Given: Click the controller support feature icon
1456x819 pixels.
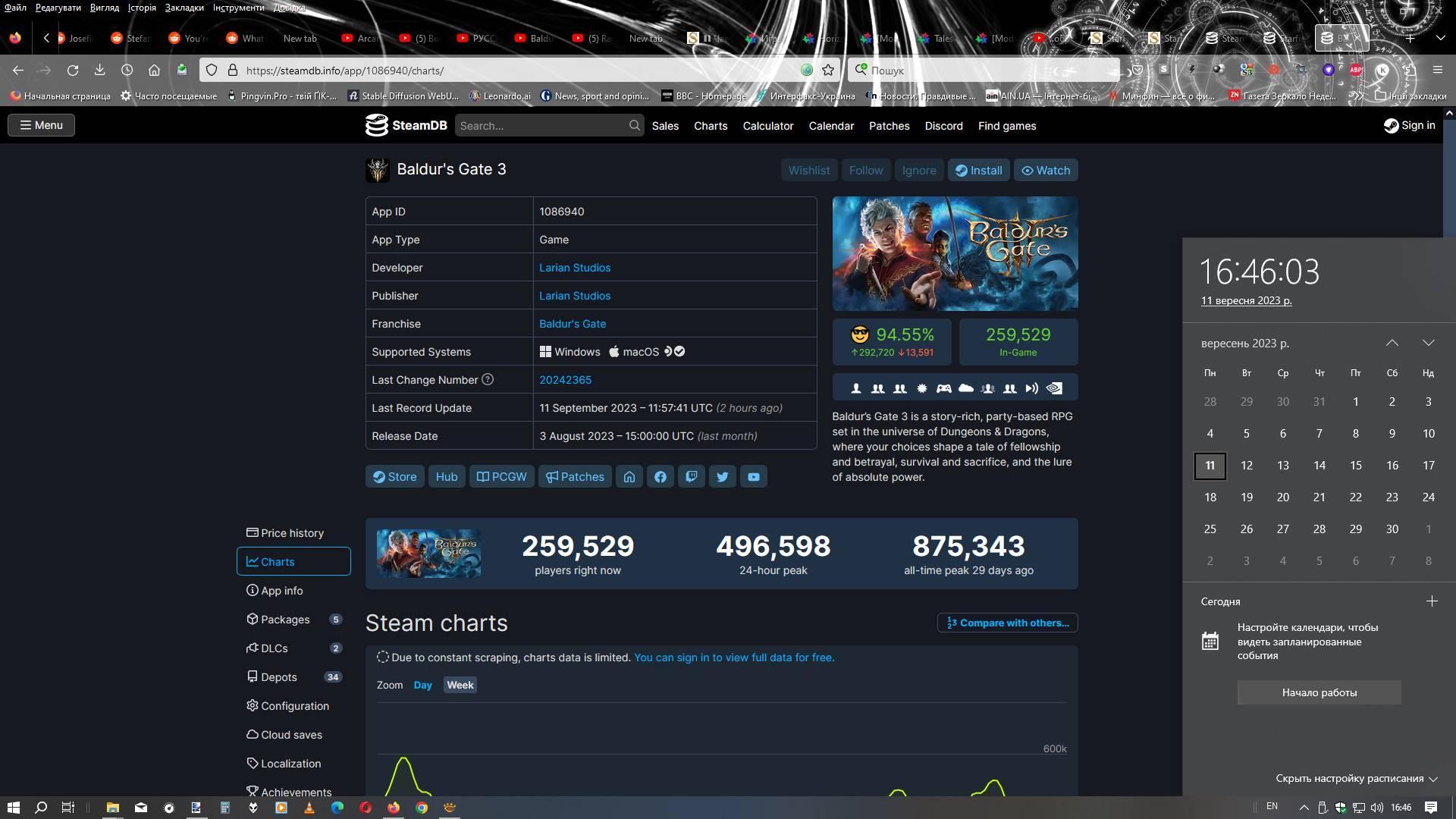Looking at the screenshot, I should tap(943, 388).
